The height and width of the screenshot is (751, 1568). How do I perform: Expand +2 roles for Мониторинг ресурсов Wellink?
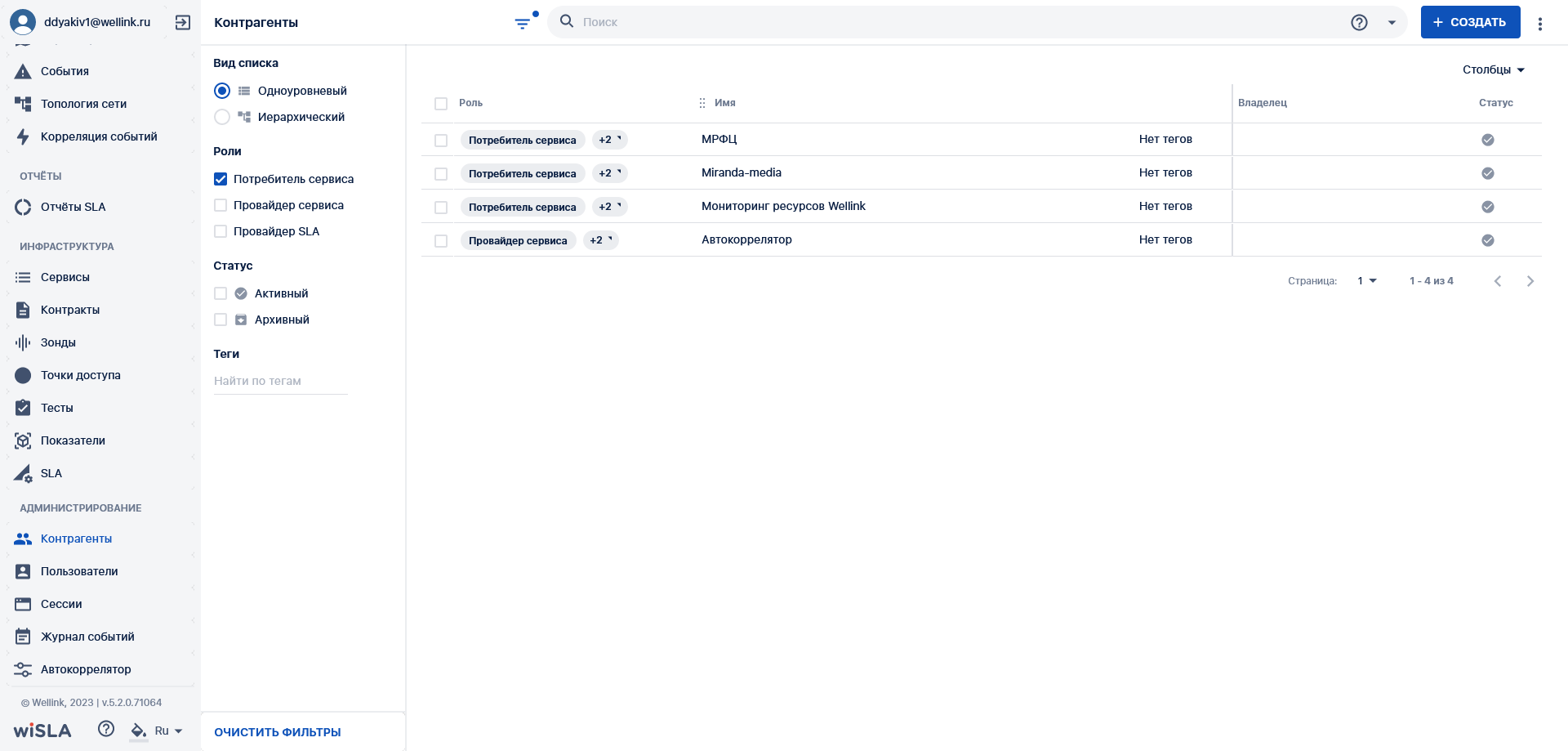tap(609, 207)
